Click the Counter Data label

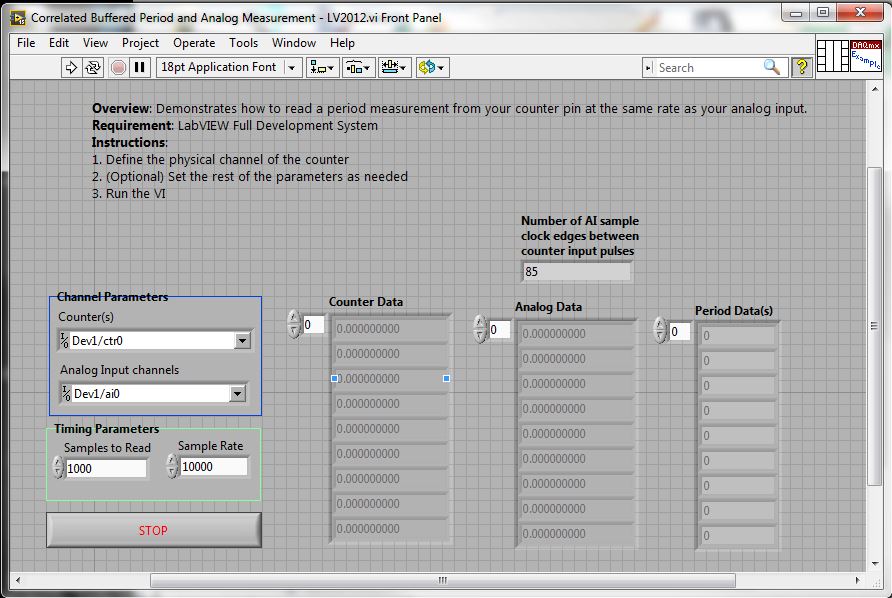click(x=366, y=302)
